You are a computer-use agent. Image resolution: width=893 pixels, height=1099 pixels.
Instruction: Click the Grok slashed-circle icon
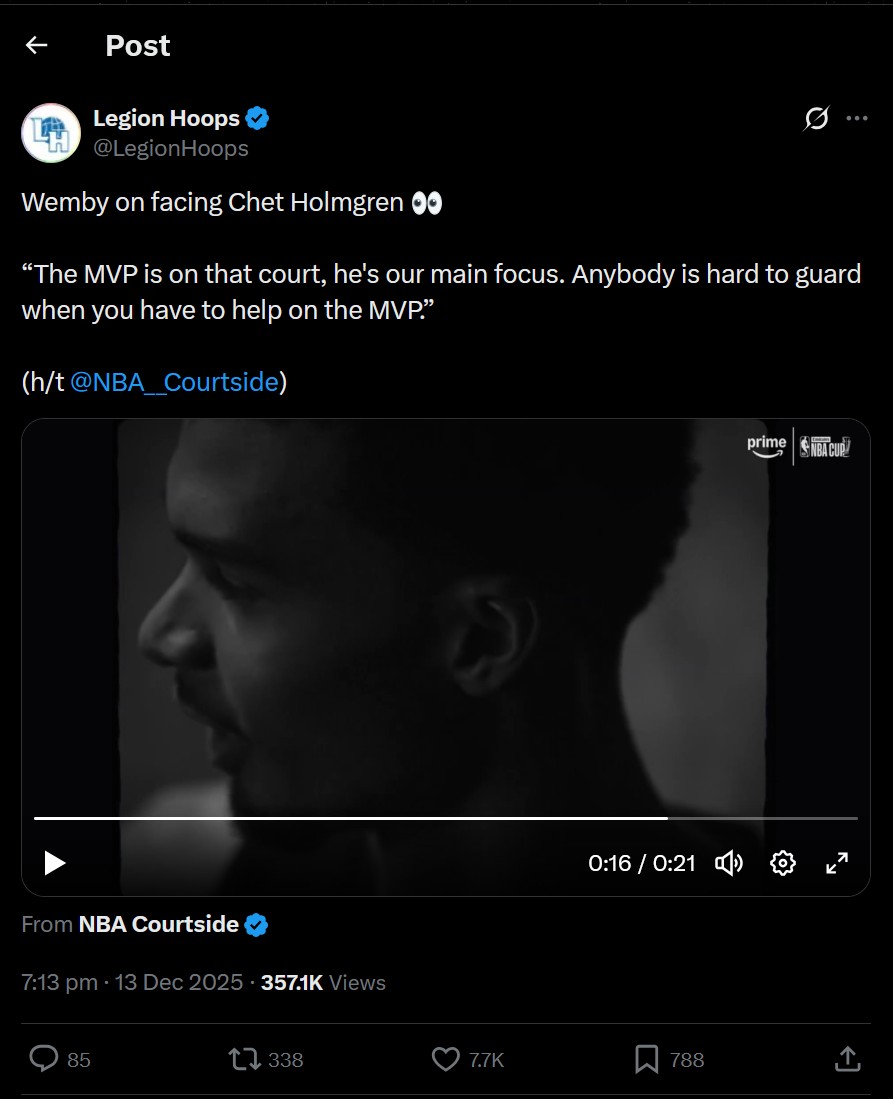pyautogui.click(x=817, y=118)
